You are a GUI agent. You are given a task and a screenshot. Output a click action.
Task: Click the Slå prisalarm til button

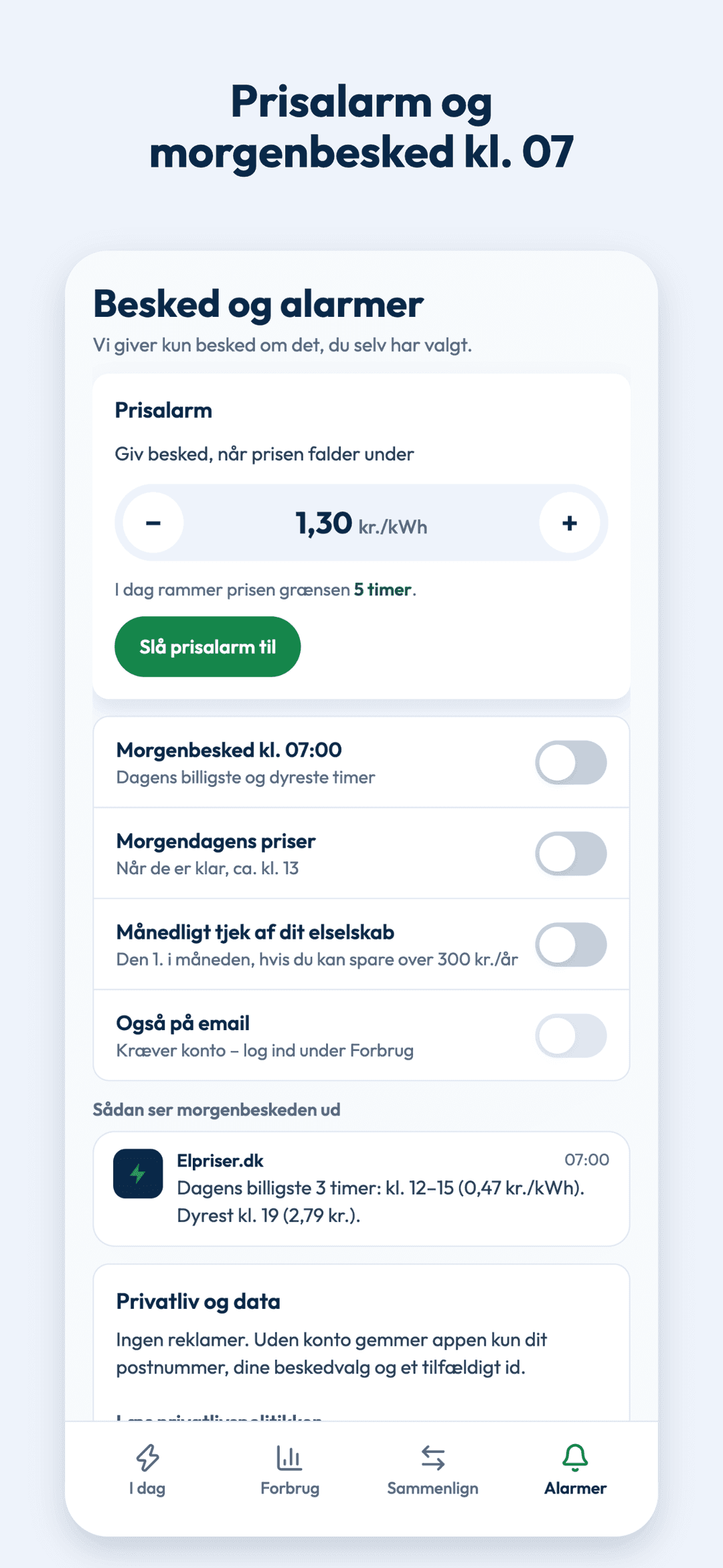tap(208, 646)
